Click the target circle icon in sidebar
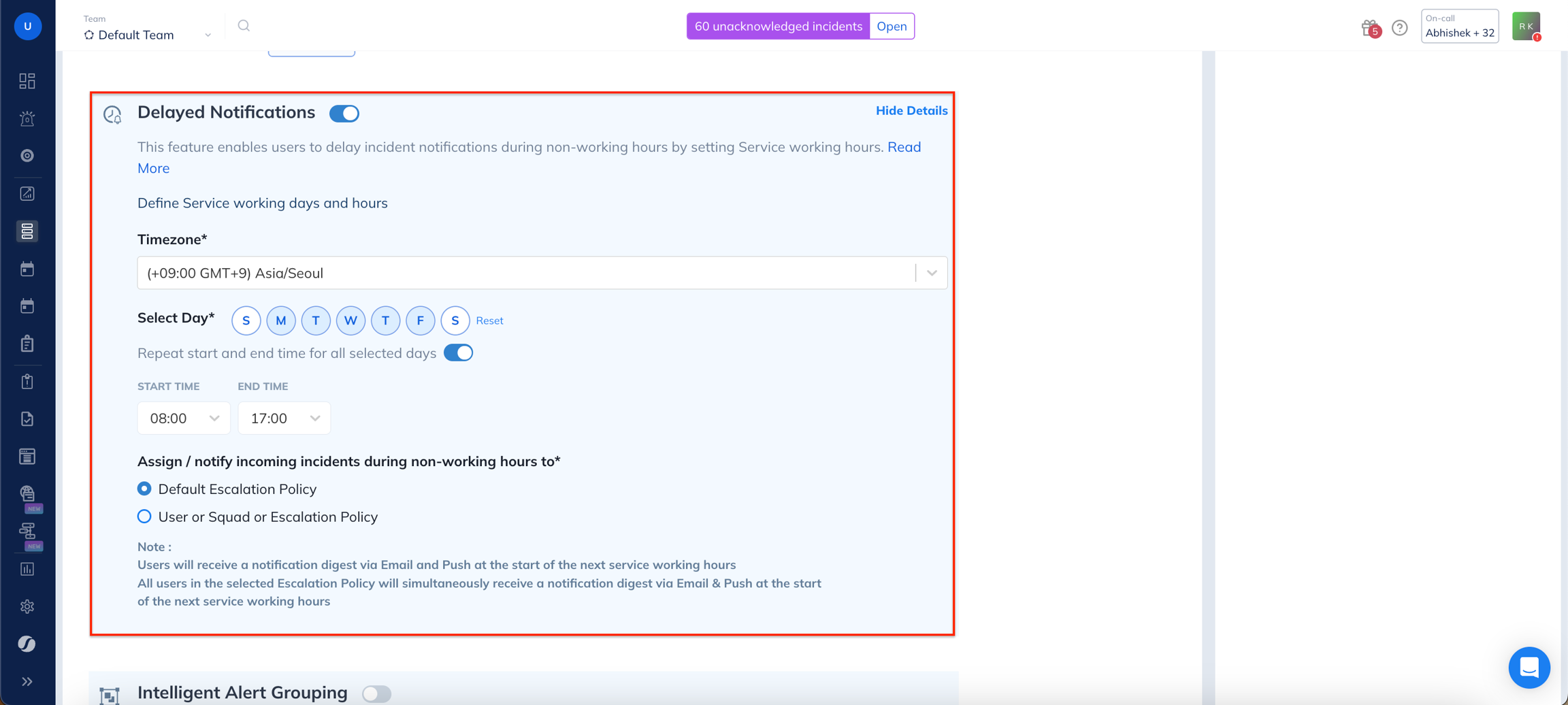 [x=27, y=156]
